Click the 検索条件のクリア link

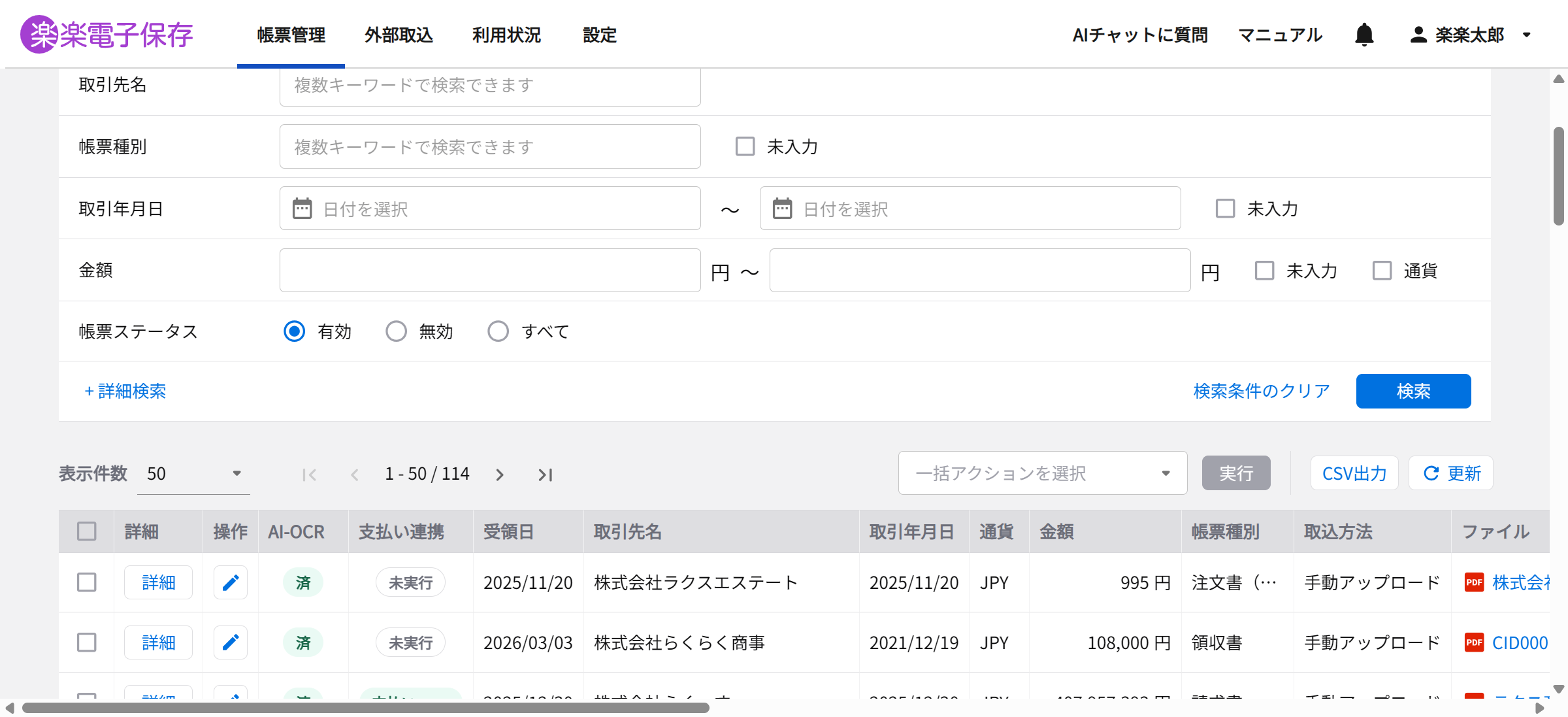click(1262, 391)
